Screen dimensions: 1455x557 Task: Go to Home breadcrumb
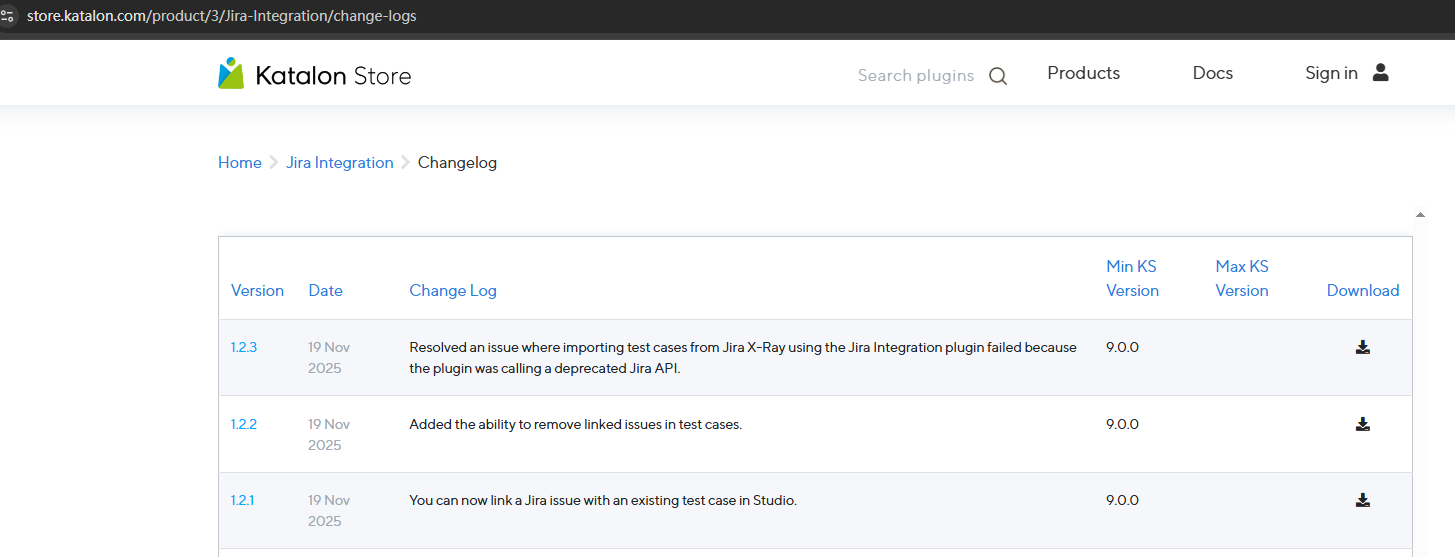pos(240,162)
